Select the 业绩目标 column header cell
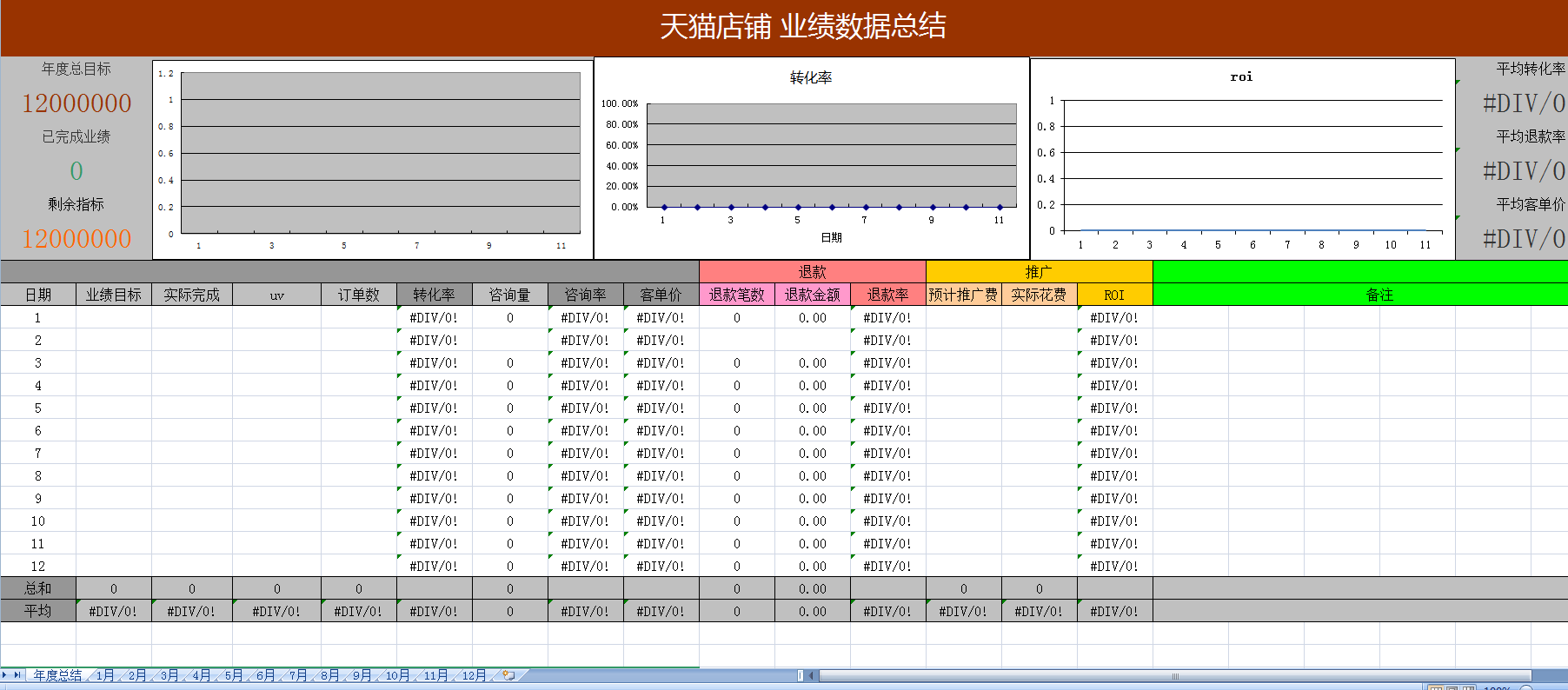The image size is (1568, 690). click(x=114, y=295)
